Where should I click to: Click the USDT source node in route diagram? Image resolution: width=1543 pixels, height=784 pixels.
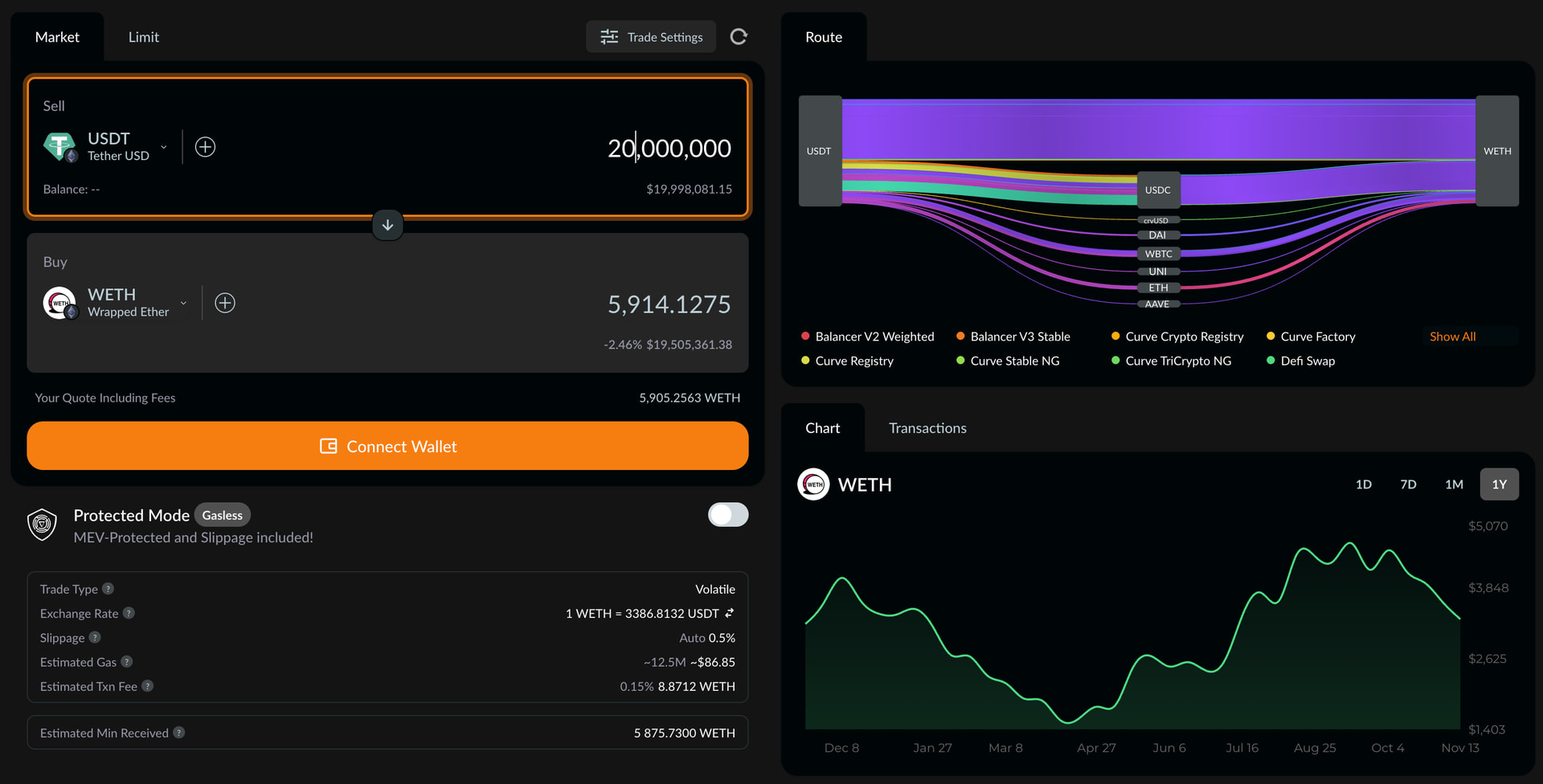(820, 151)
